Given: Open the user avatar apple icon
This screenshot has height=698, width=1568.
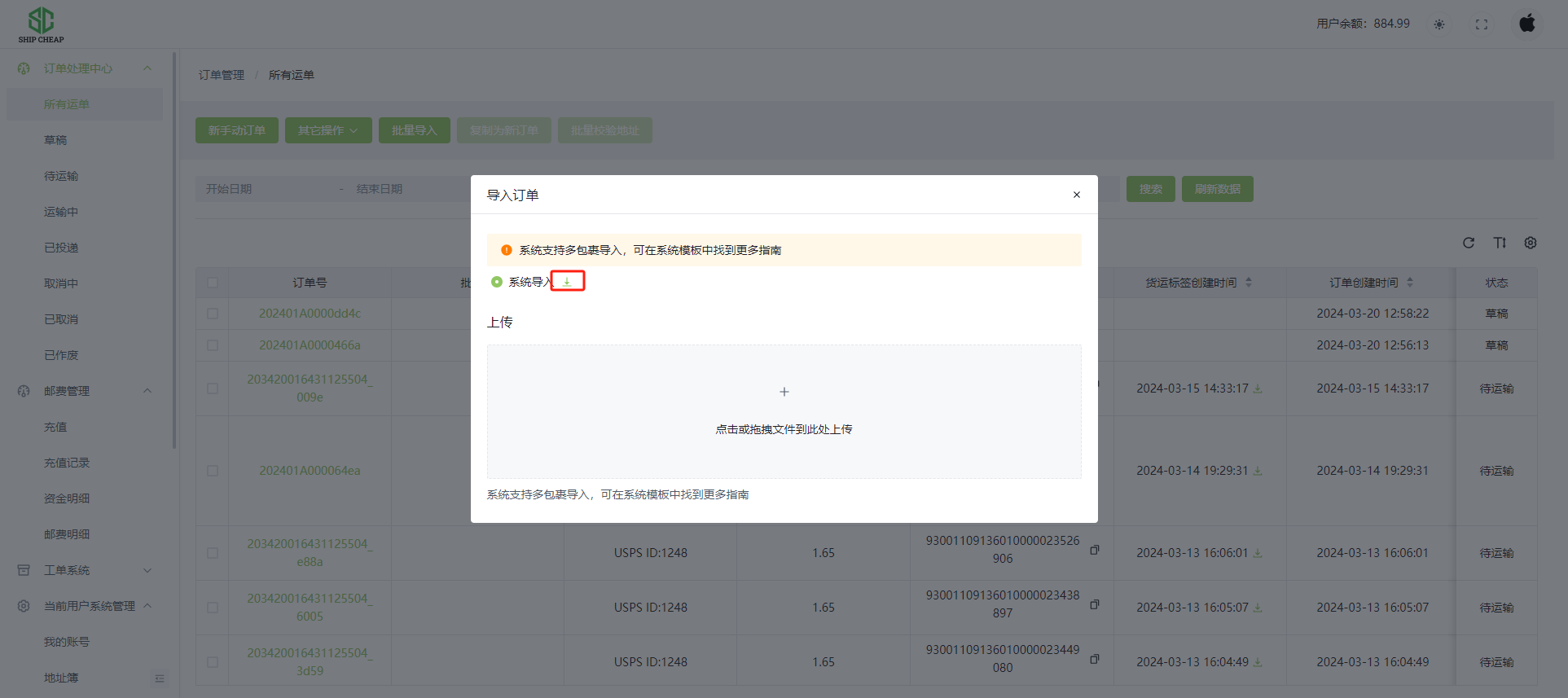Looking at the screenshot, I should click(1526, 23).
